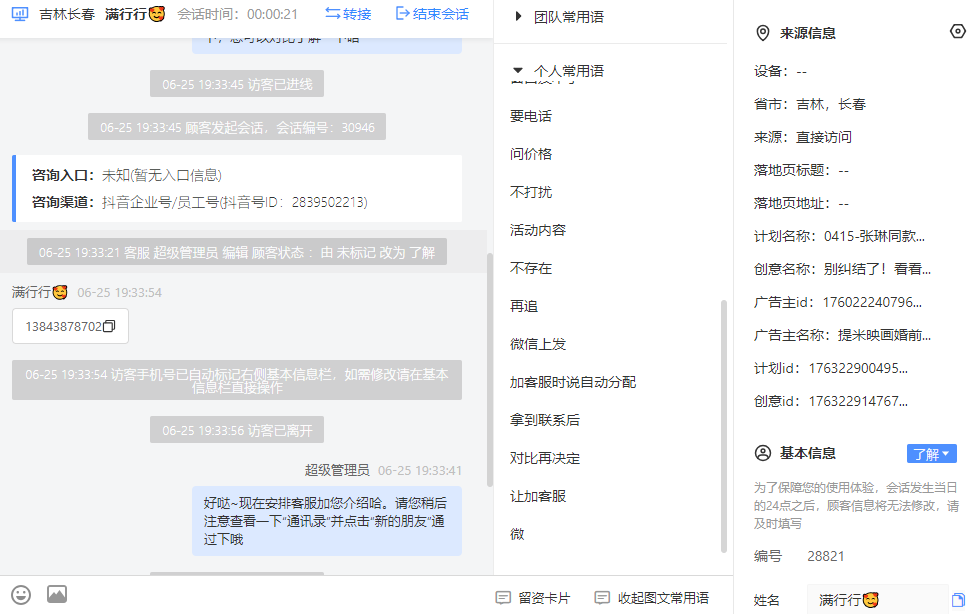Click the 计划名称 0415-张琳同款 row
The width and height of the screenshot is (970, 614).
[x=839, y=236]
